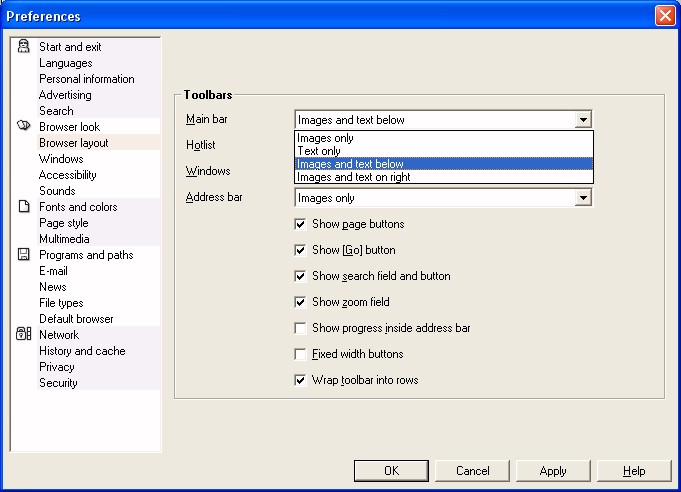
Task: Go to Security settings in sidebar
Action: [58, 383]
